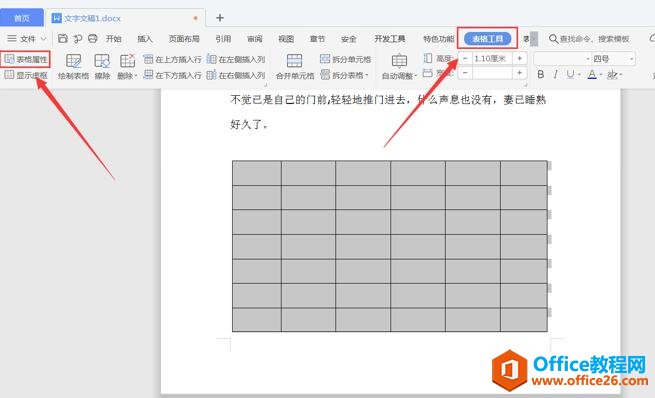Click the cell-size dialog launcher corner icon
This screenshot has width=655, height=398.
pos(526,85)
